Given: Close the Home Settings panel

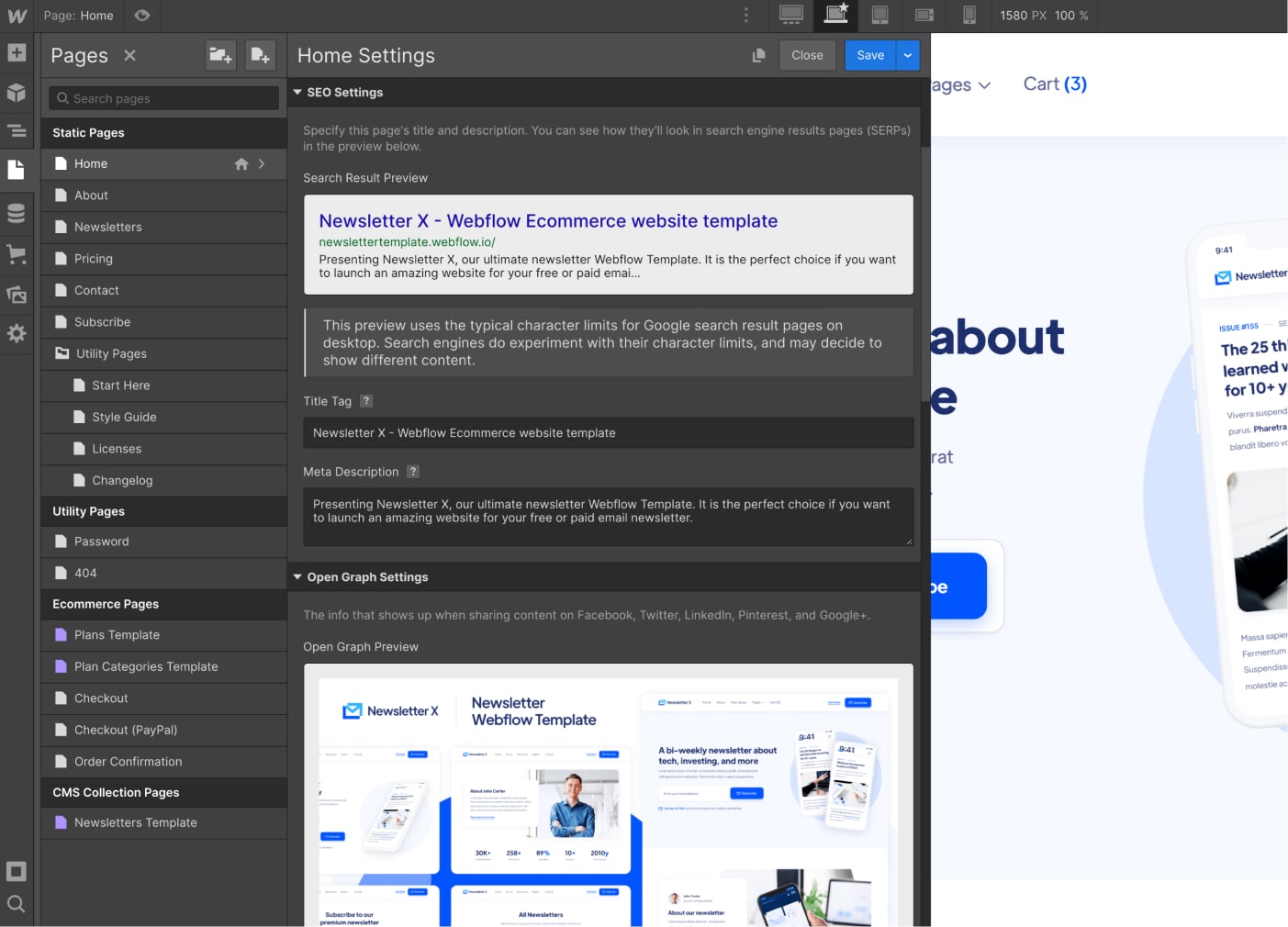Looking at the screenshot, I should tap(807, 55).
